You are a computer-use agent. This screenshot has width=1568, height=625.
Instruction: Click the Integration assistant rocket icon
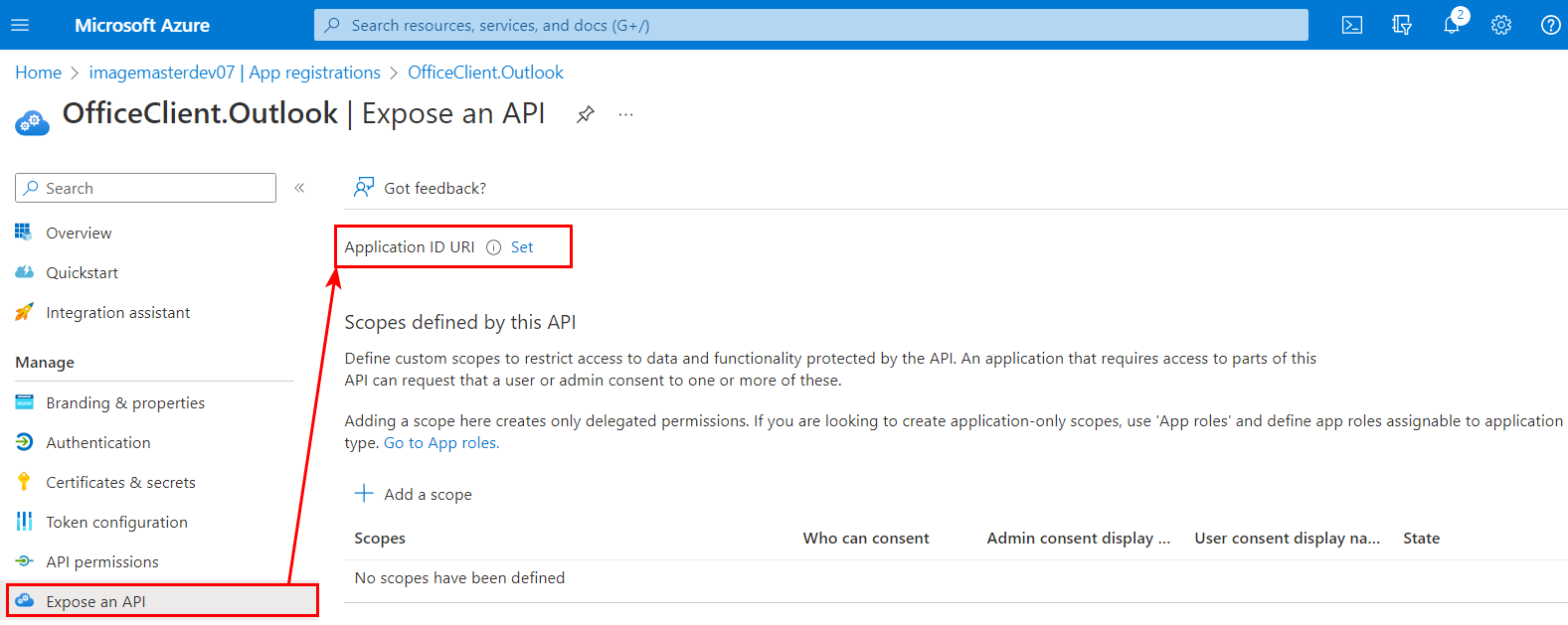click(x=24, y=312)
